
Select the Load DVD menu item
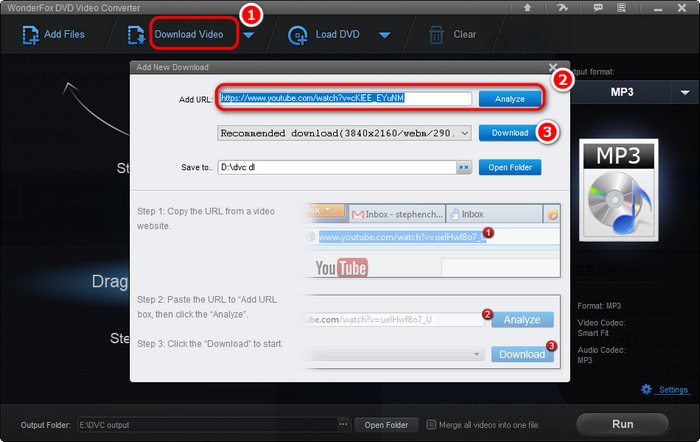coord(338,34)
